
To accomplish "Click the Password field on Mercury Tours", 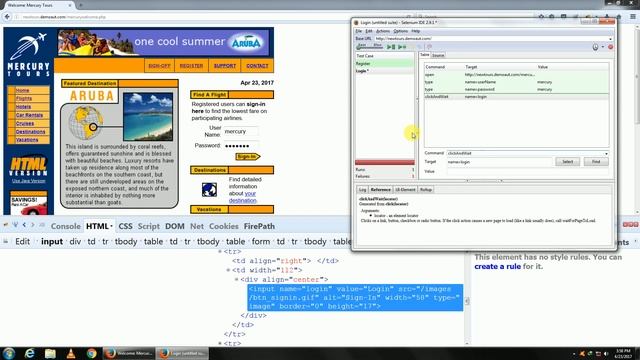I will (241, 146).
